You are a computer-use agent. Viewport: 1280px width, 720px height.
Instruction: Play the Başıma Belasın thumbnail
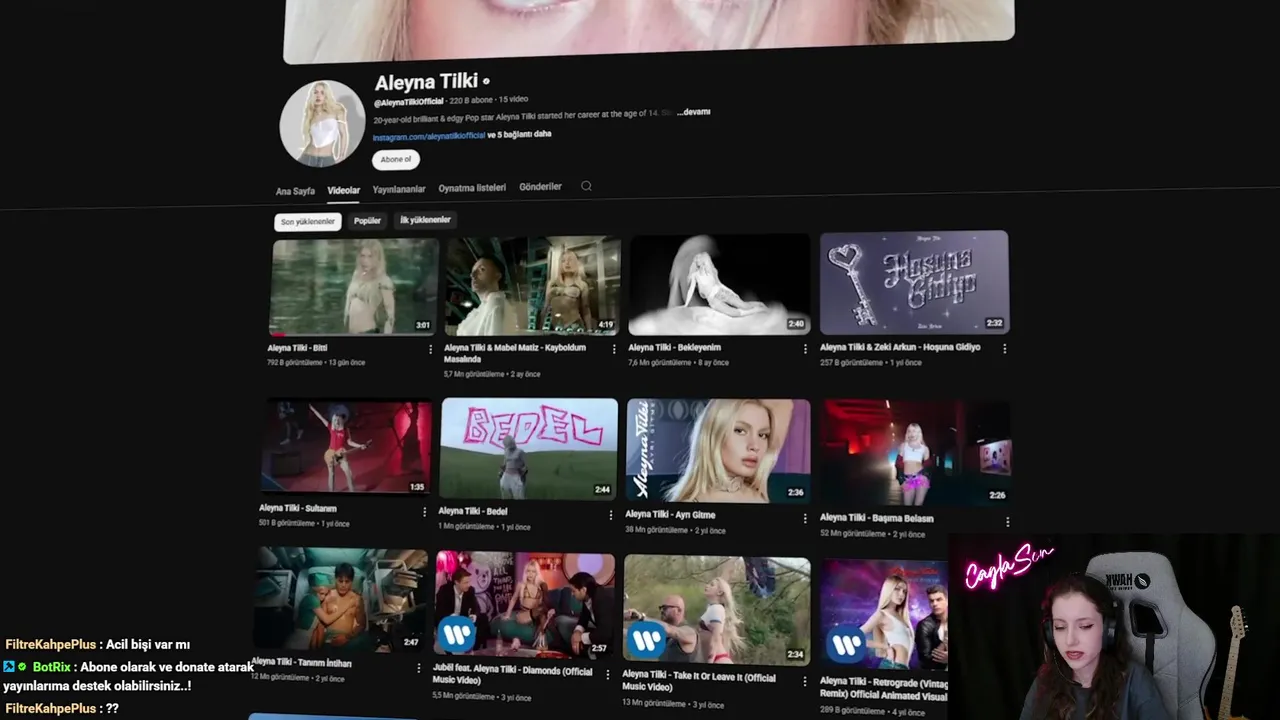pyautogui.click(x=915, y=453)
